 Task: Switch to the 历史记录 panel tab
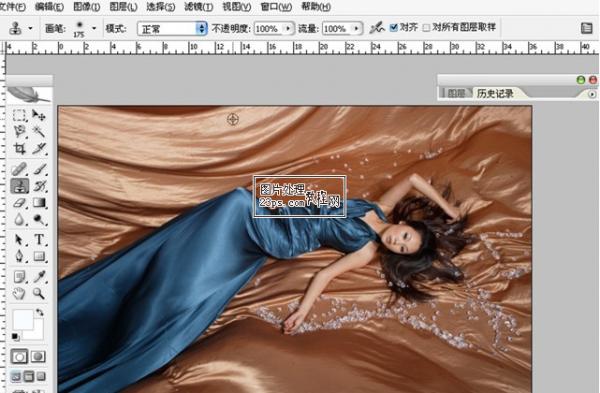(x=495, y=93)
